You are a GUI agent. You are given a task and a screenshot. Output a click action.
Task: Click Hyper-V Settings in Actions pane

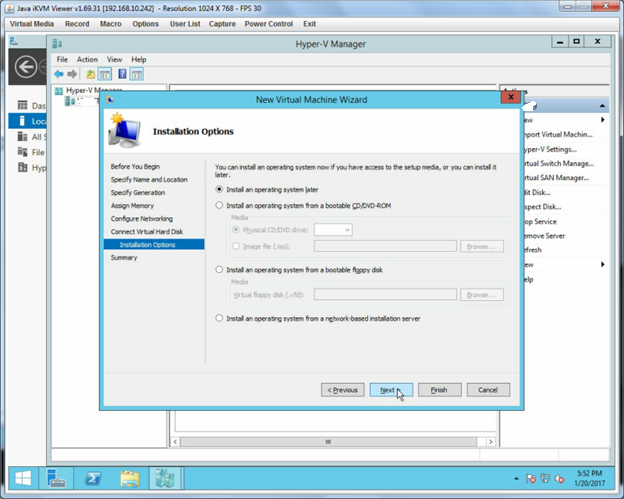550,149
